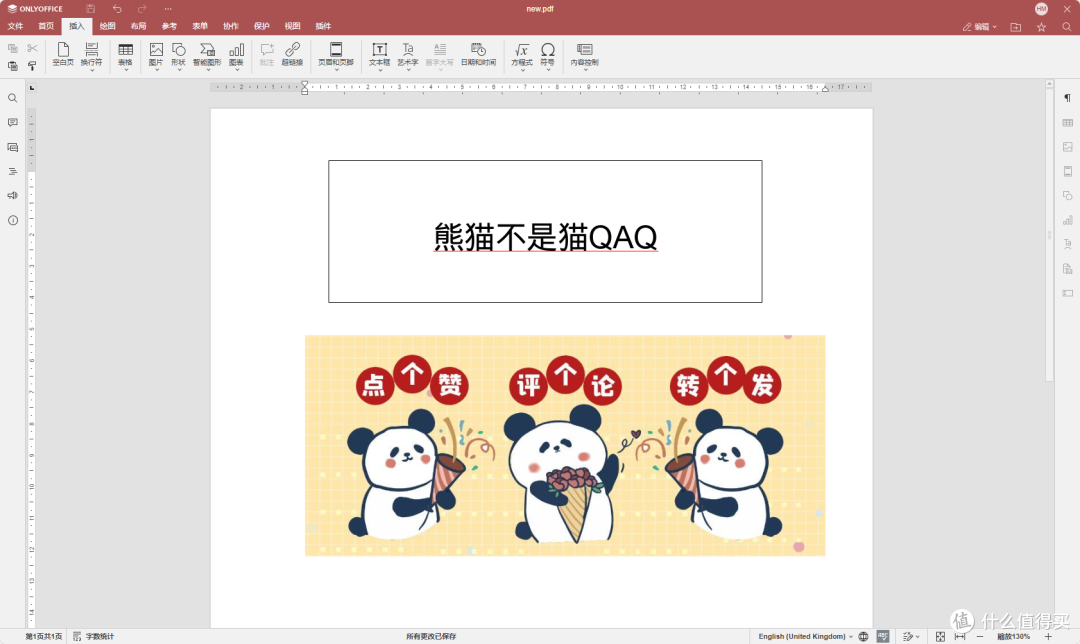Switch to the 首页 (Home) tab
This screenshot has height=644, width=1080.
pyautogui.click(x=46, y=26)
